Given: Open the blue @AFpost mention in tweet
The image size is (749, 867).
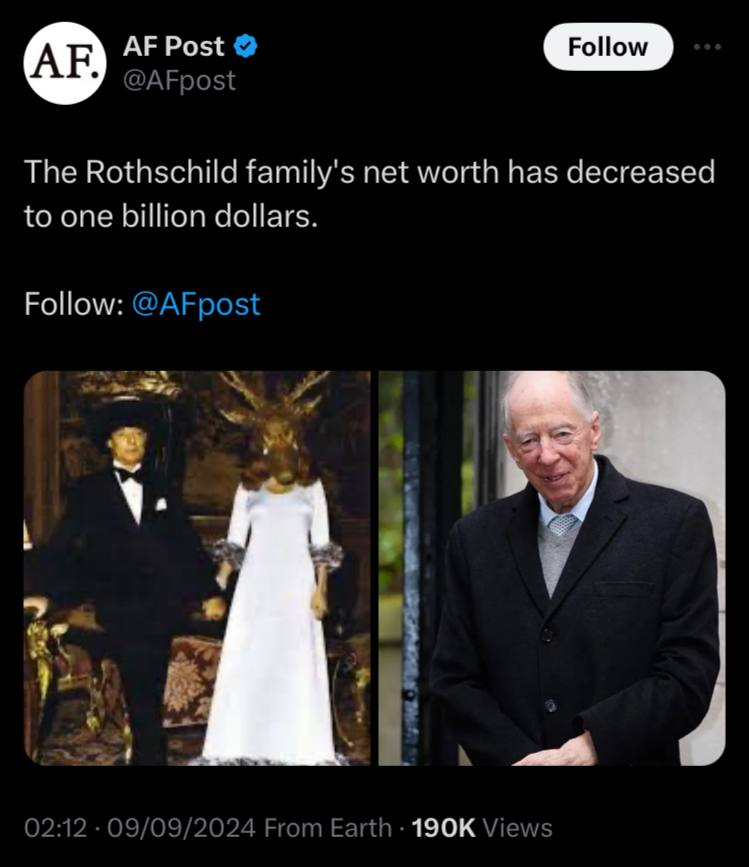Looking at the screenshot, I should click(x=196, y=304).
